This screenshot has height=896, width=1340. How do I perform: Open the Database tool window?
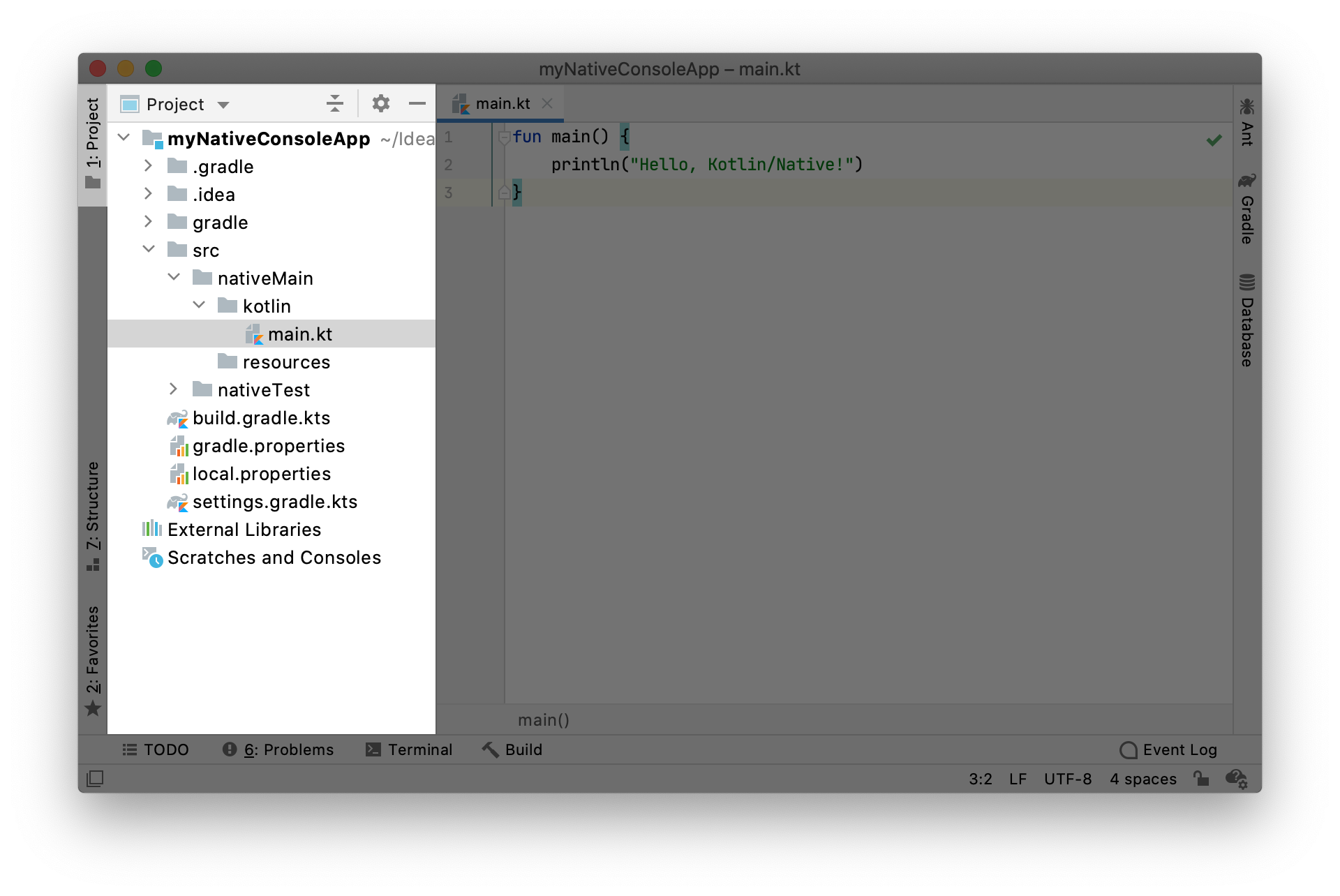(1247, 320)
